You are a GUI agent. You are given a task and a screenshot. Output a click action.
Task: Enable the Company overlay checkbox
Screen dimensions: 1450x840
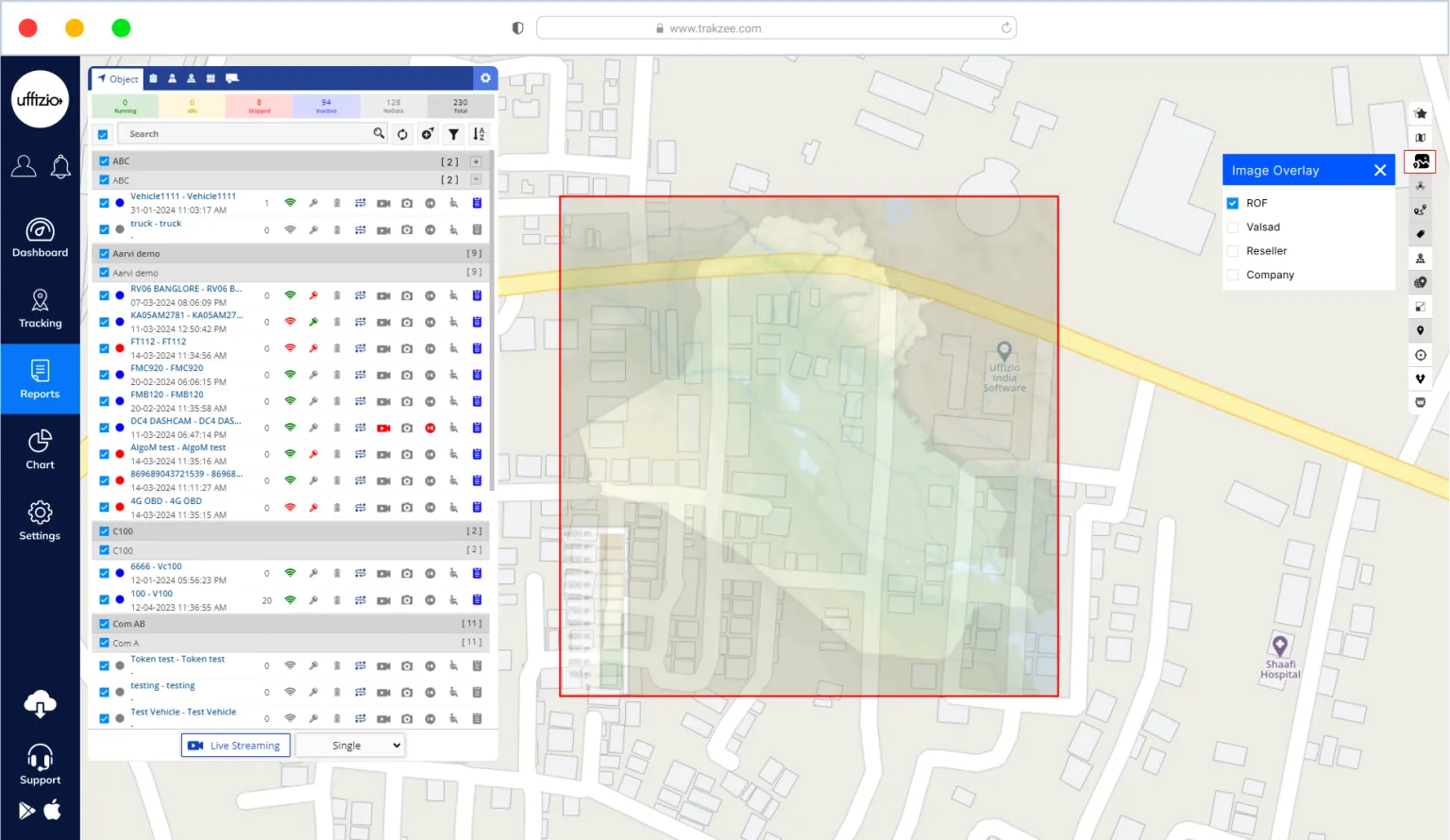coord(1232,275)
